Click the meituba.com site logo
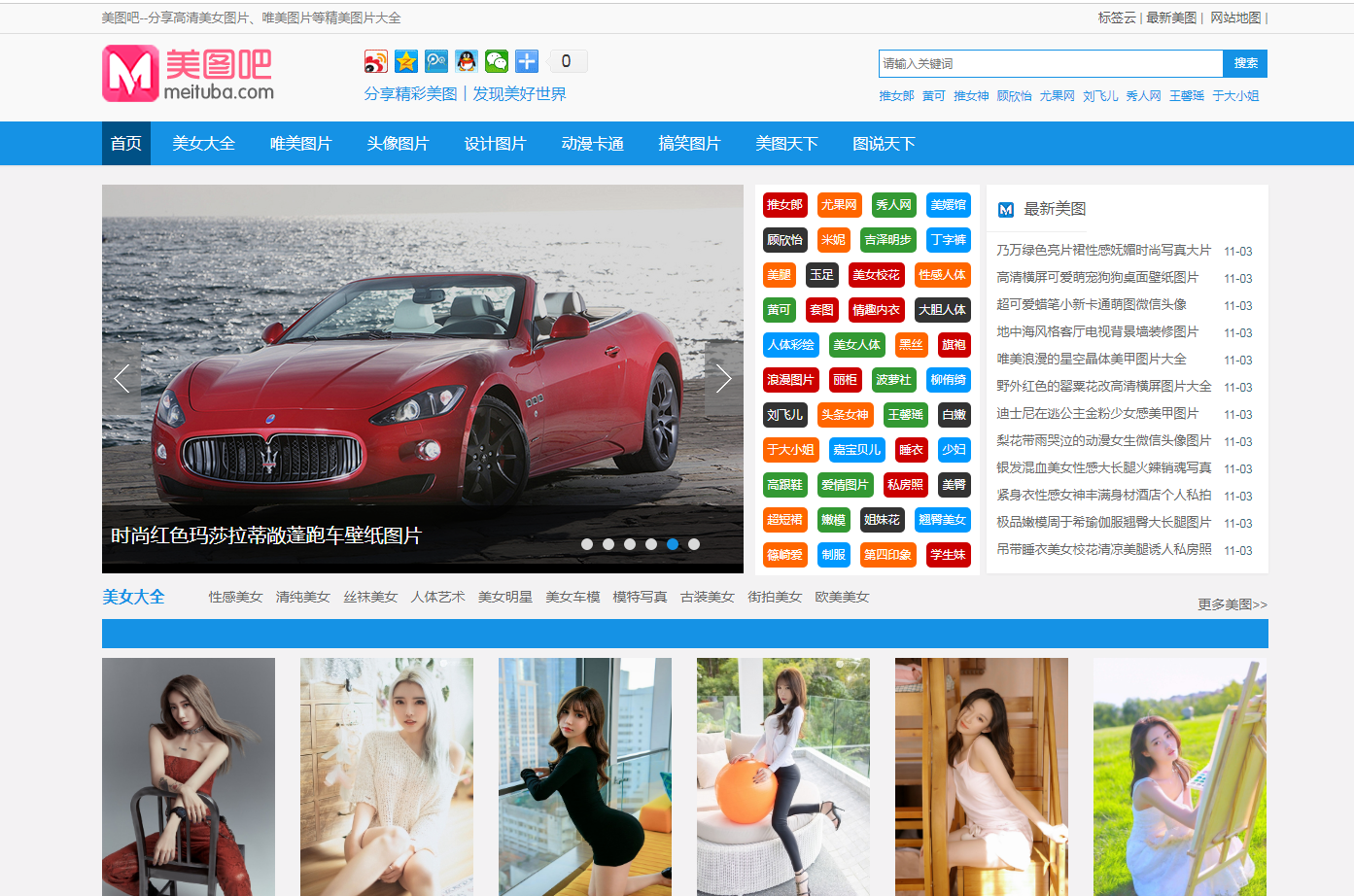1354x896 pixels. click(188, 74)
